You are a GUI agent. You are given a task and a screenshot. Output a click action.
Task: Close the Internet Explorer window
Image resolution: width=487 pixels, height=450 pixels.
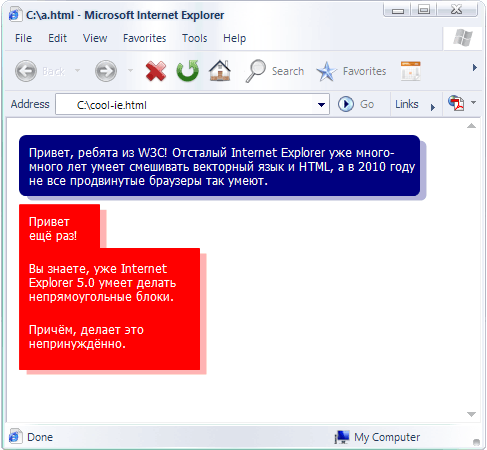pyautogui.click(x=457, y=10)
